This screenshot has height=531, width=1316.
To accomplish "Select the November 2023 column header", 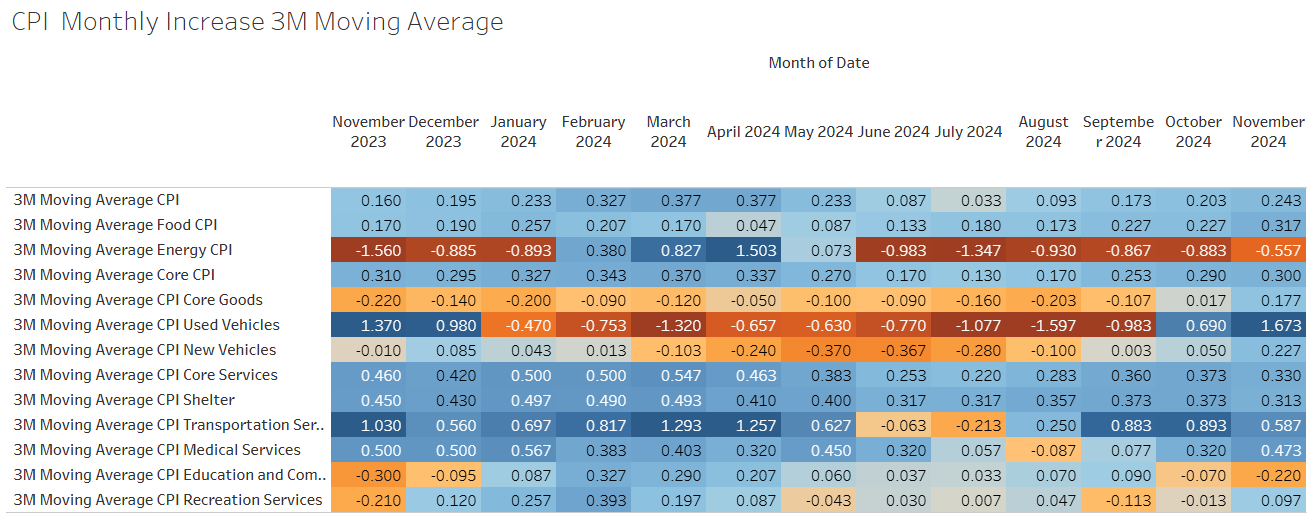I will tap(368, 131).
